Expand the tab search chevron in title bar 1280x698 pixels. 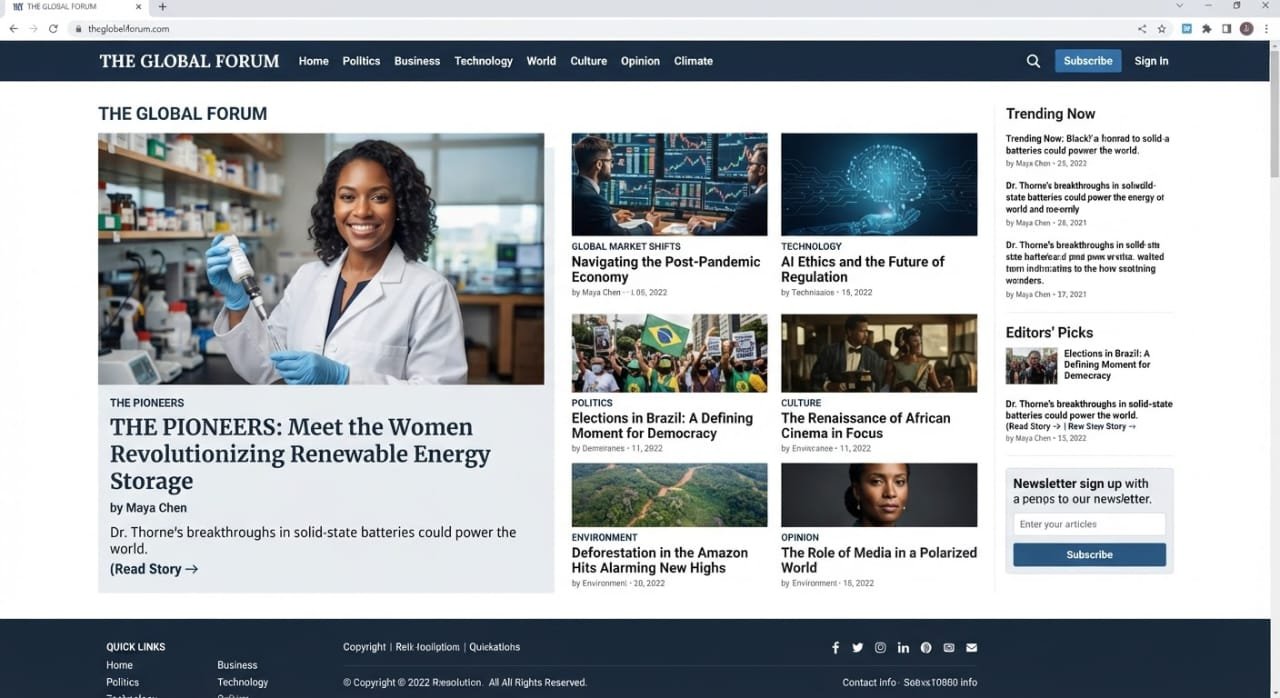coord(1179,6)
